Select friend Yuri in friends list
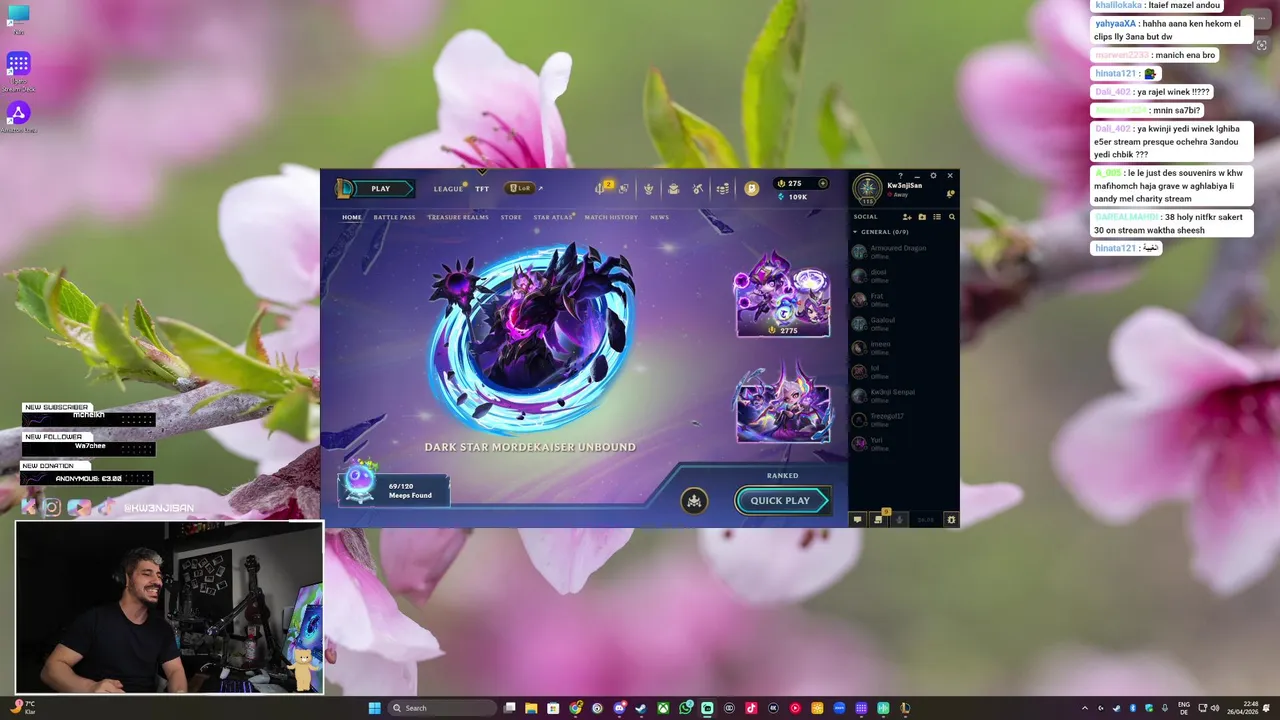This screenshot has width=1280, height=720. (903, 443)
